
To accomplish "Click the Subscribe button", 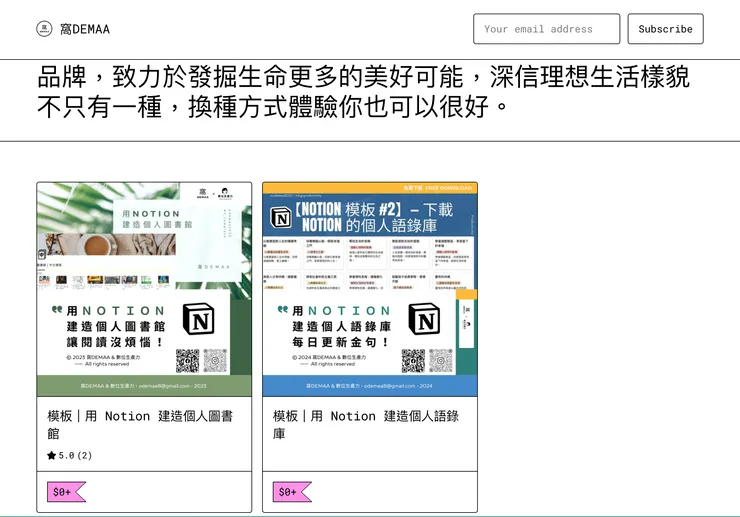I will [x=665, y=29].
